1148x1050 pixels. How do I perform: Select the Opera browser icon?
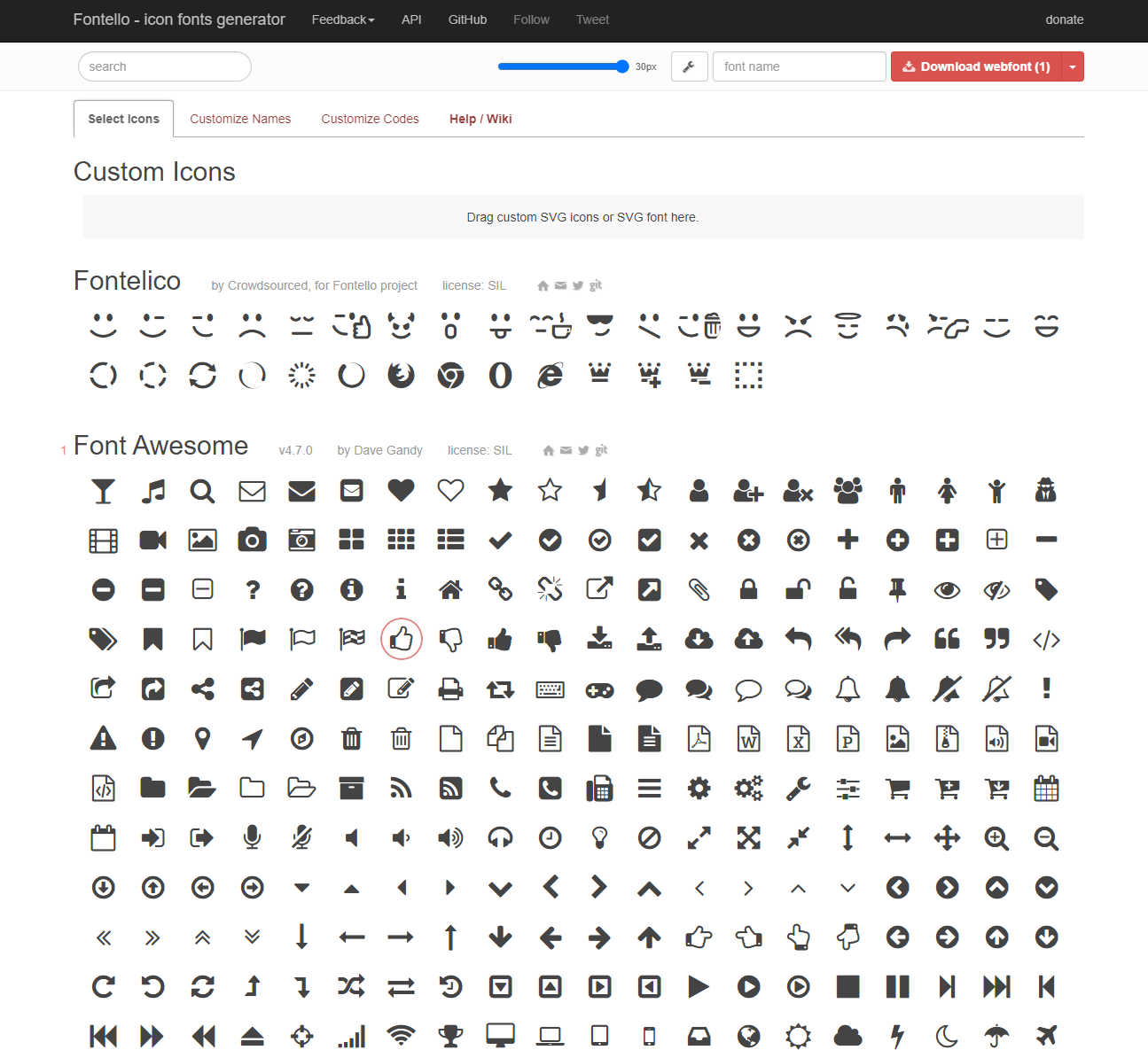(x=501, y=375)
